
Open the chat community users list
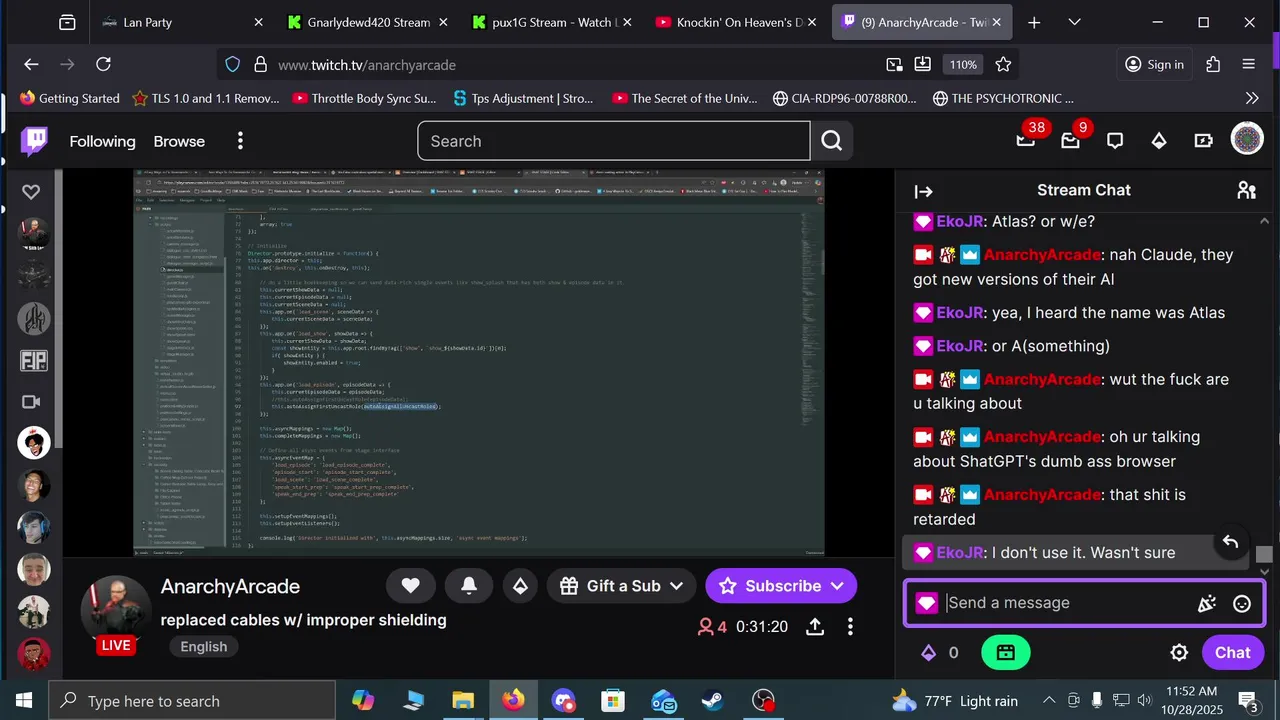click(x=1246, y=190)
